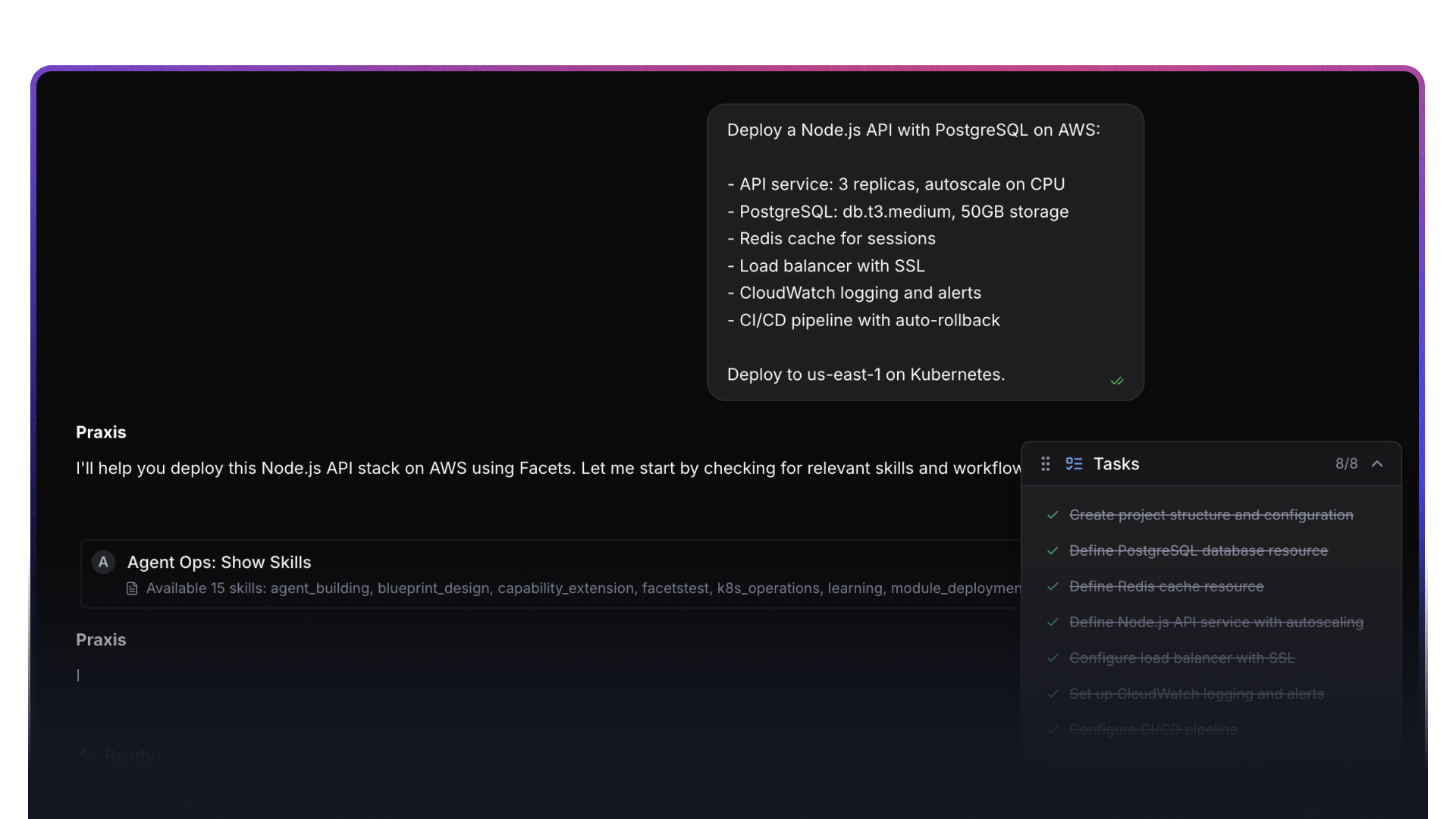Click the green double checkmark on the deploy message

click(x=1117, y=381)
